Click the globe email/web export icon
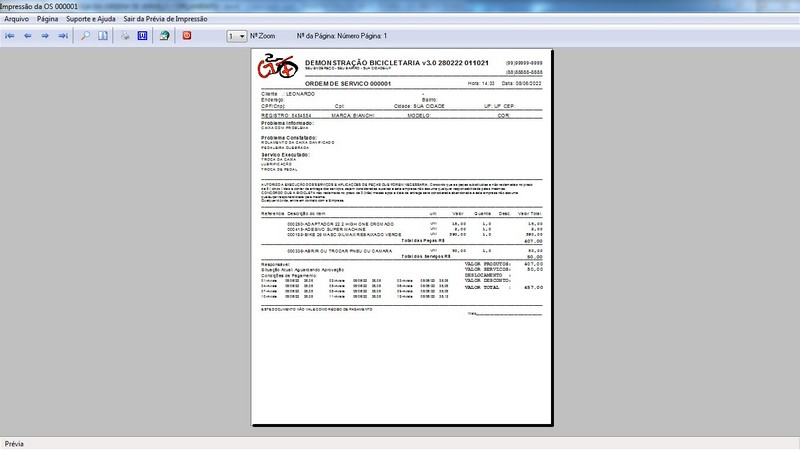800x450 pixels. tap(164, 36)
